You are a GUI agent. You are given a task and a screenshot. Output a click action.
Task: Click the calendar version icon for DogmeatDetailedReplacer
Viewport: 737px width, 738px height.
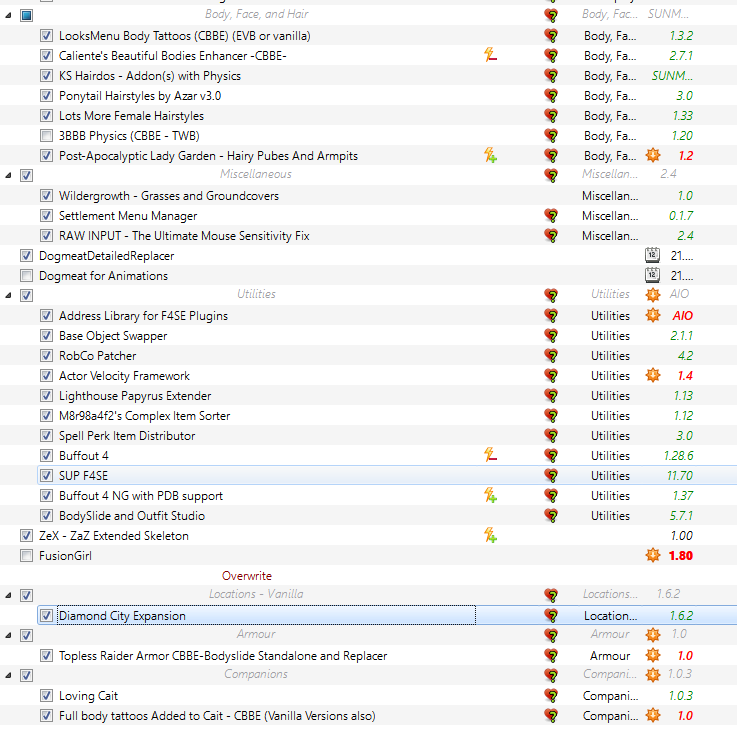[x=652, y=255]
